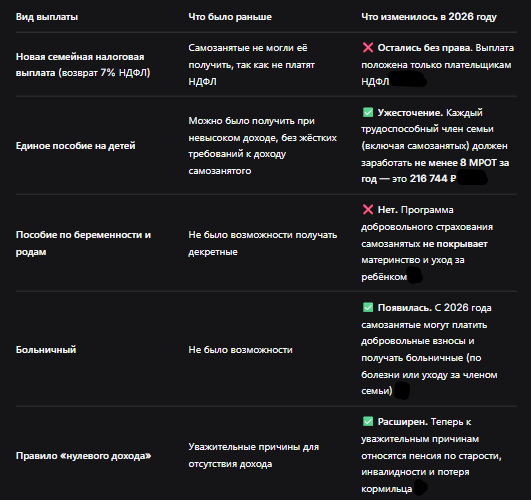Screen dimensions: 531x500
Task: Select the 'Вид выплаты' column header
Action: [47, 17]
